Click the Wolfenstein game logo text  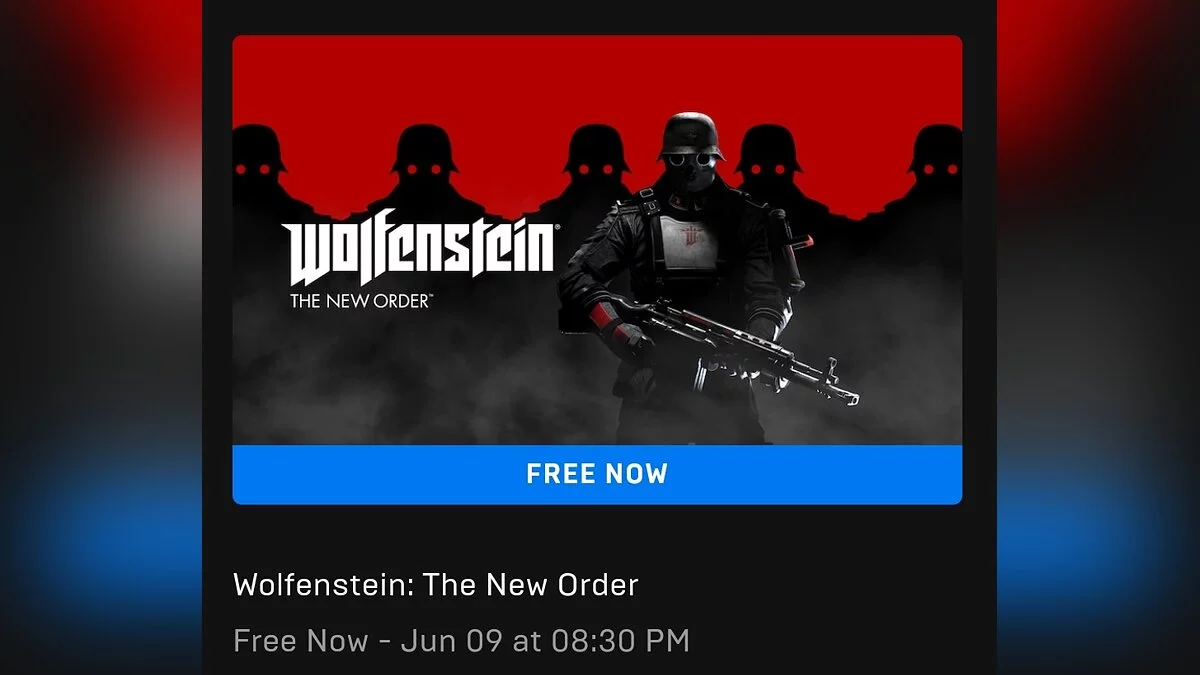418,254
